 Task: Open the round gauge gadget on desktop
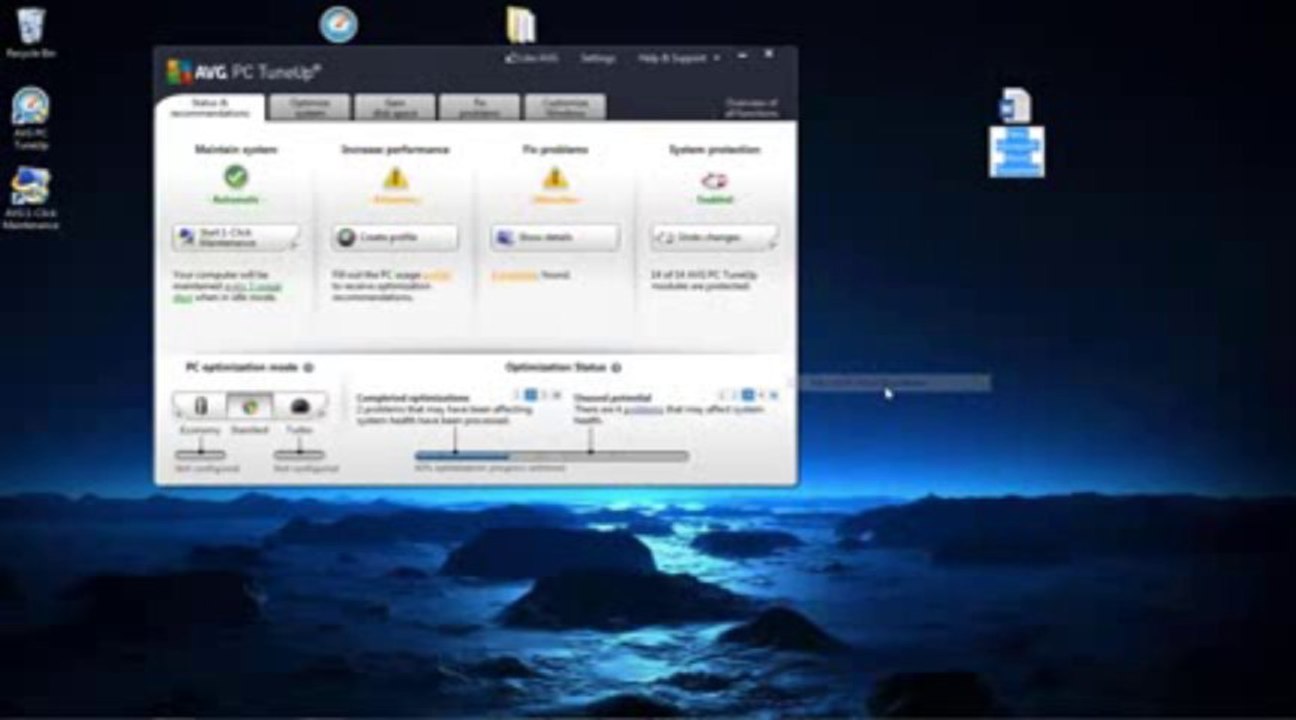(x=338, y=24)
